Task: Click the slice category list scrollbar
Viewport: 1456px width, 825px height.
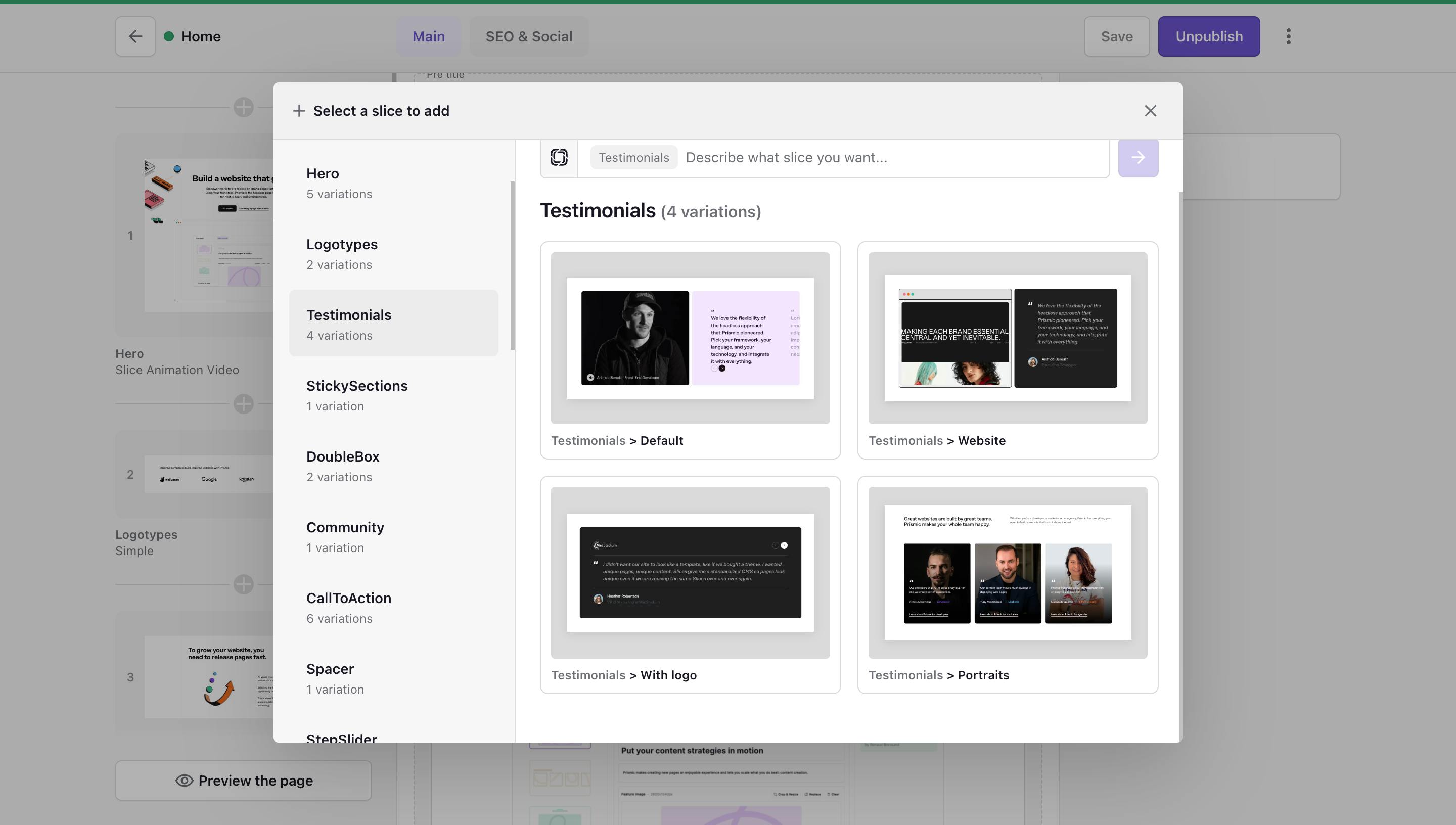Action: click(x=512, y=265)
